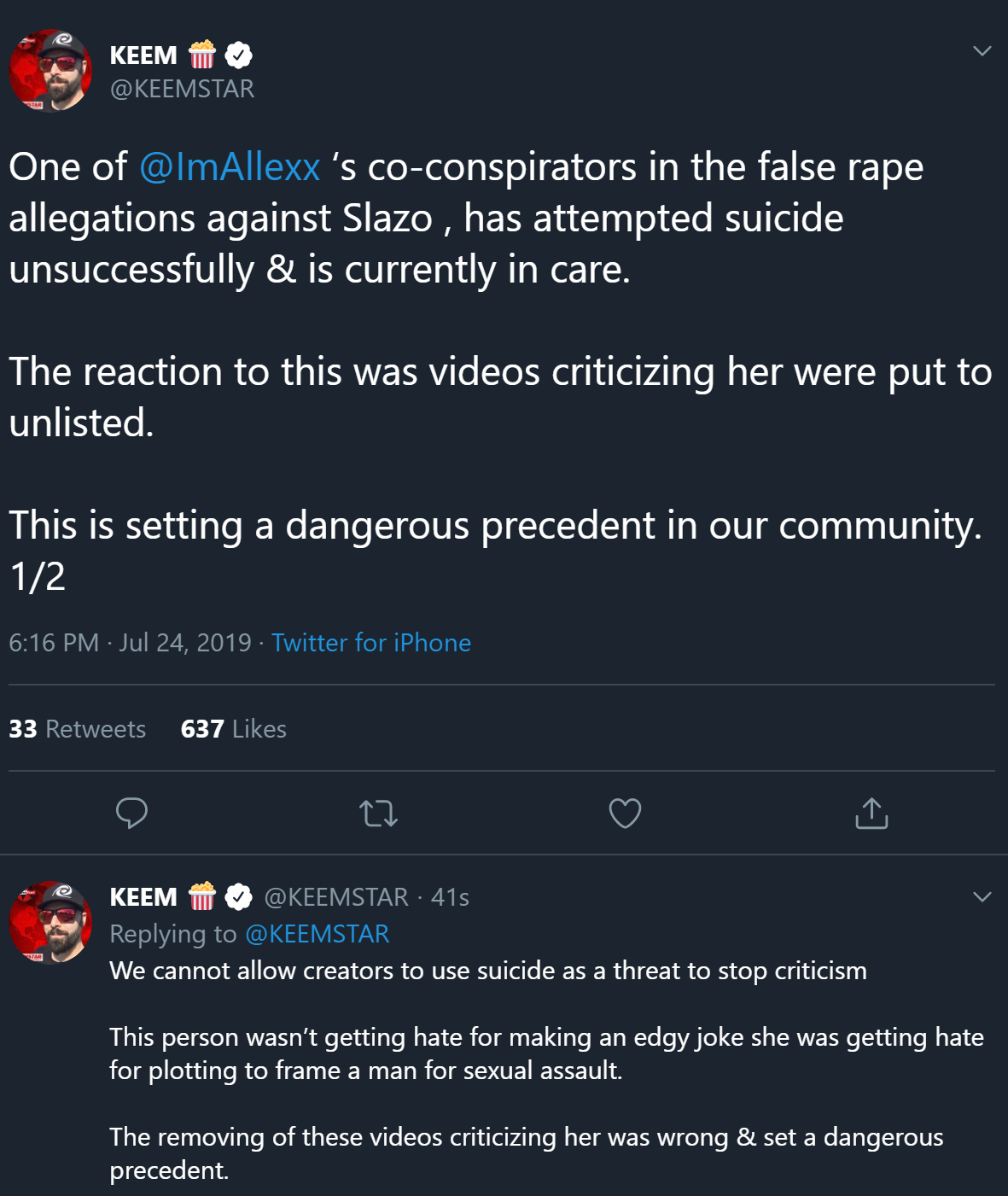This screenshot has width=1008, height=1196.
Task: Click verified badge in the reply tweet
Action: [239, 897]
